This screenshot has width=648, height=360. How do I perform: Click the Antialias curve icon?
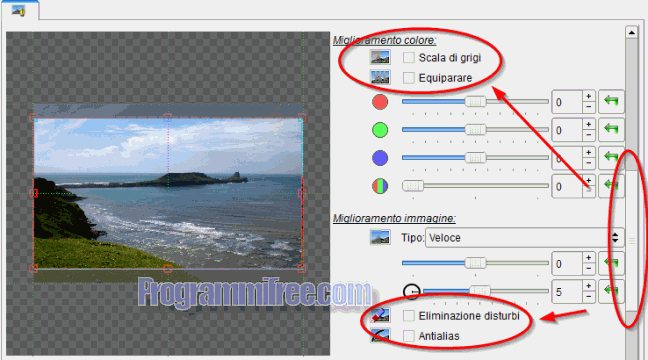pyautogui.click(x=380, y=335)
